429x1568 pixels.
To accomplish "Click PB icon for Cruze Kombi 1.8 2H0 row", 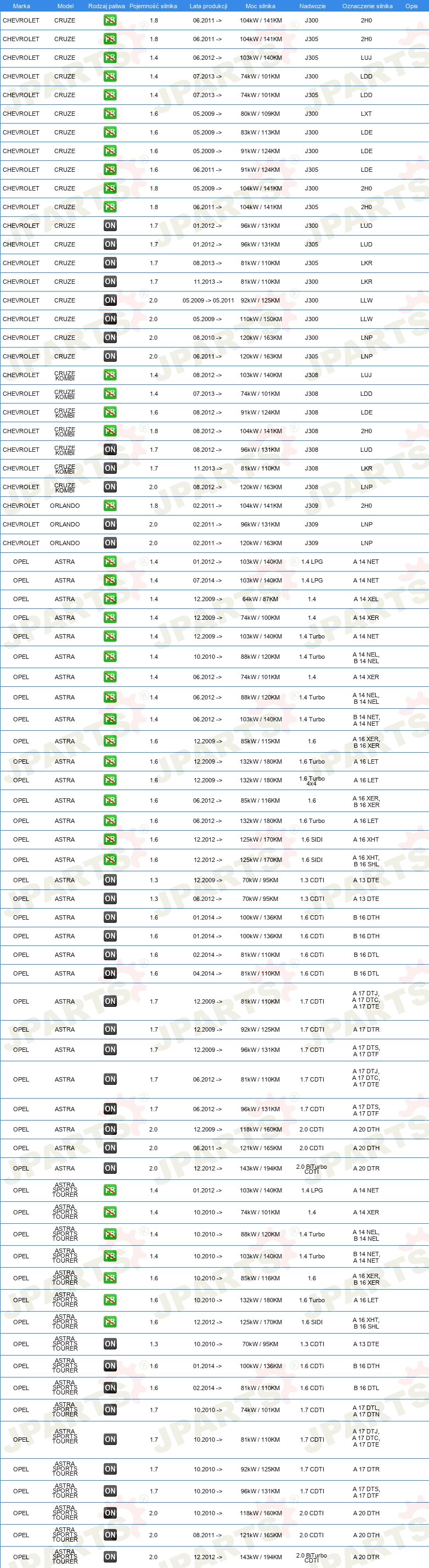I will point(110,431).
